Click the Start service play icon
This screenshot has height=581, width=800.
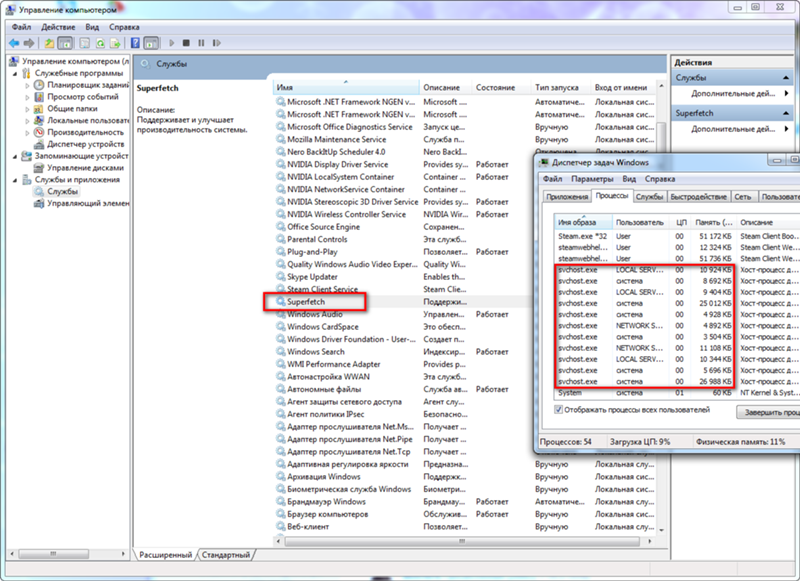[x=171, y=43]
